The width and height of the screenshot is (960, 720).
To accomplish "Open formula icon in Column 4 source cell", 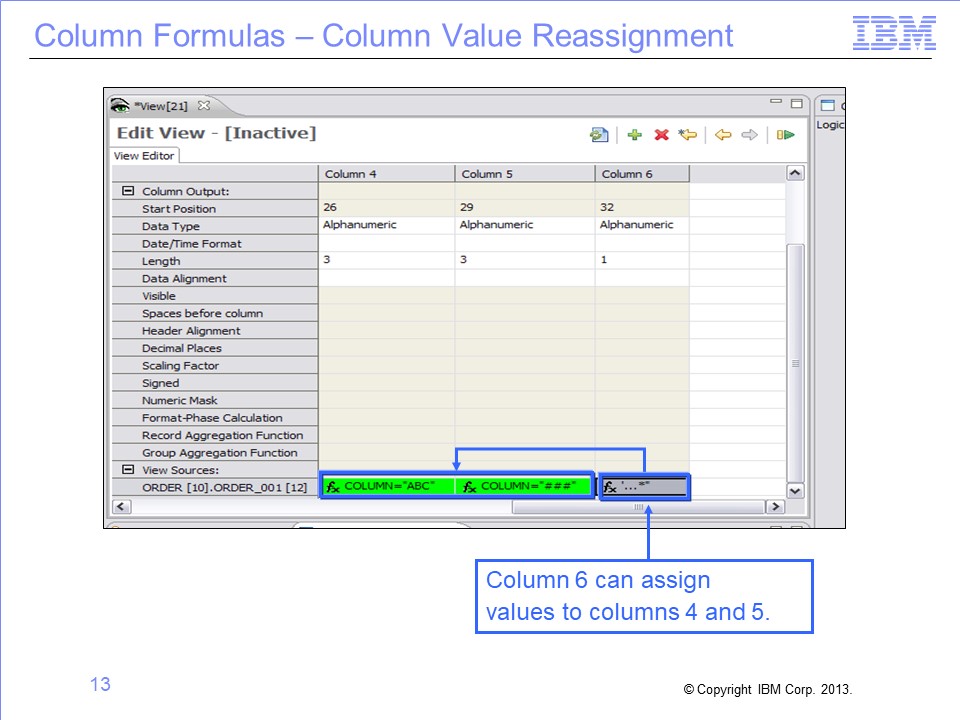I will 332,487.
